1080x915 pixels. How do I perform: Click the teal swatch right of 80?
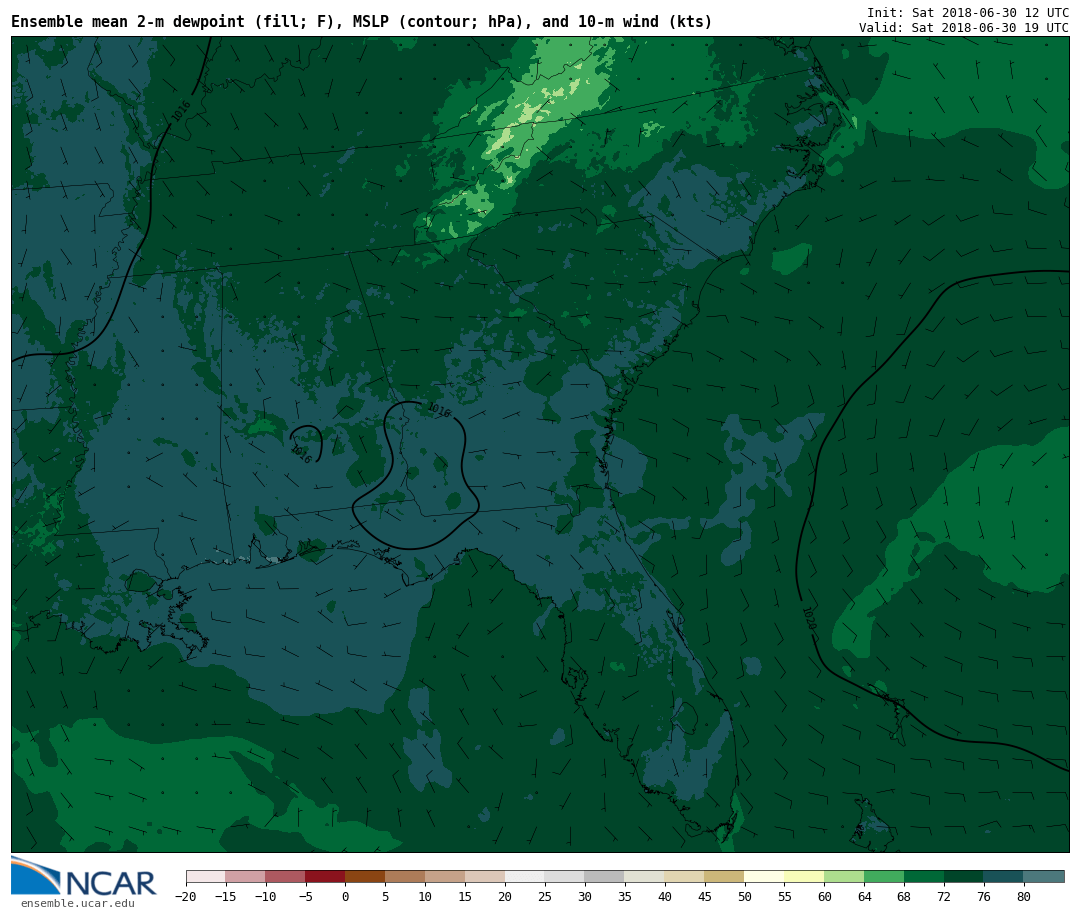click(1044, 876)
